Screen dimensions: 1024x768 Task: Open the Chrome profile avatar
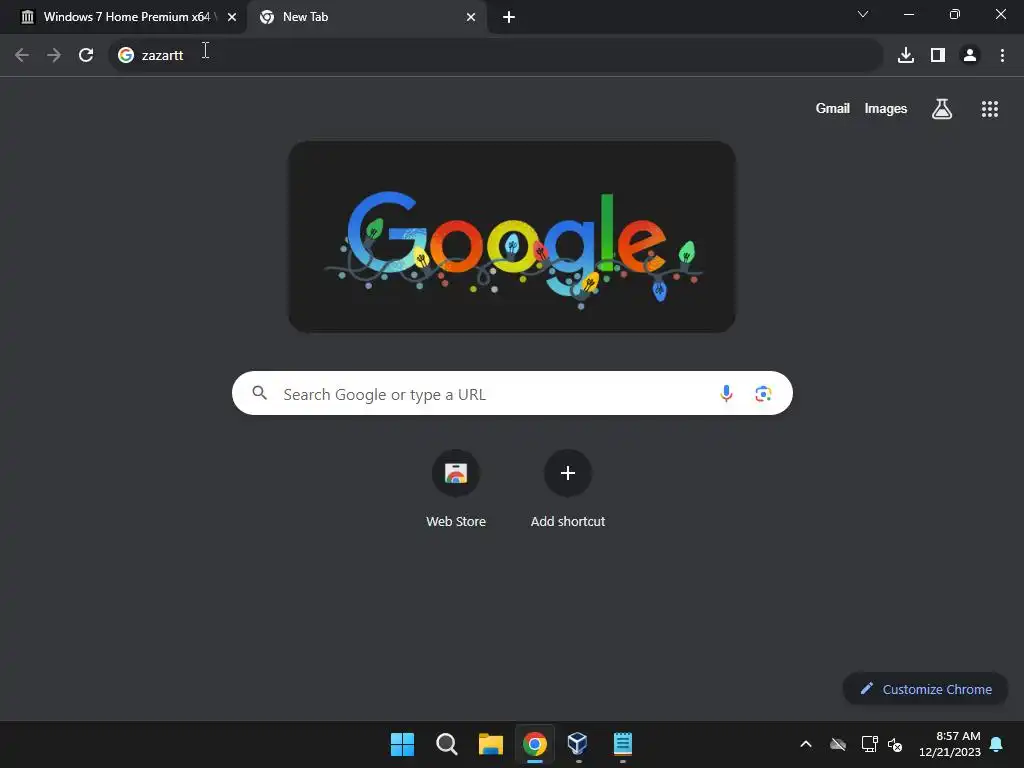[970, 55]
